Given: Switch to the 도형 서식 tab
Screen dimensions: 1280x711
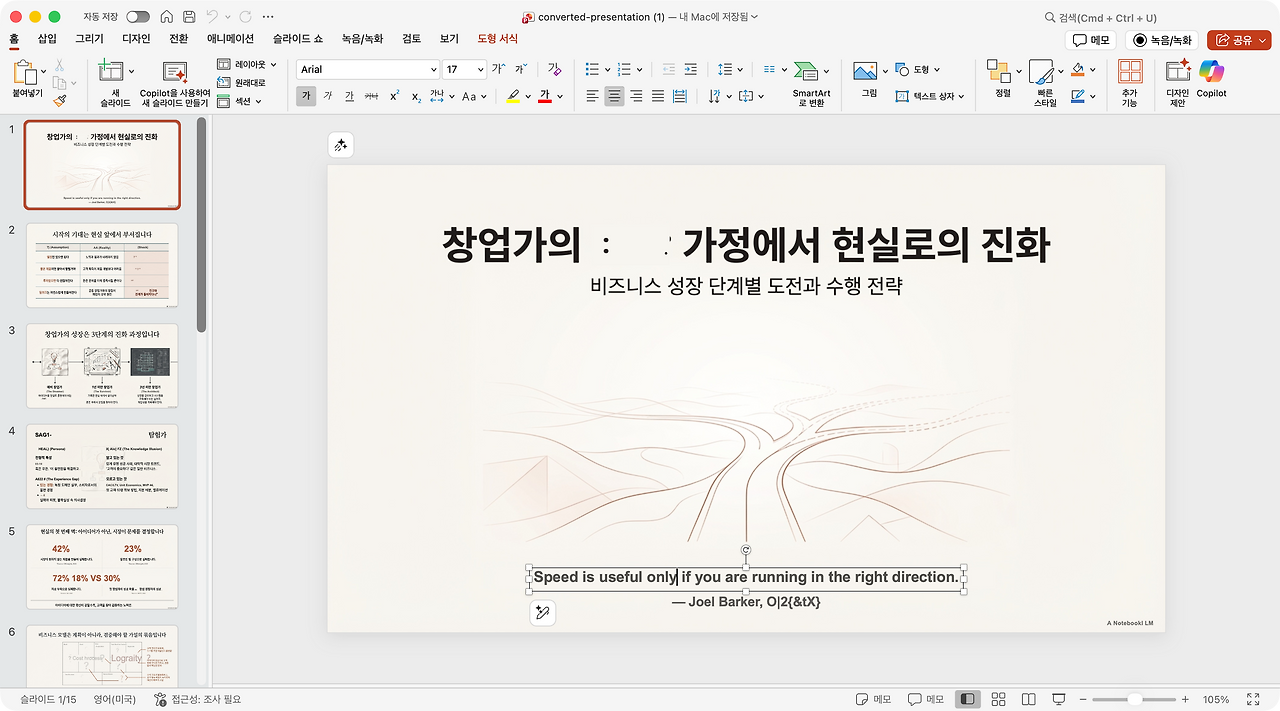Looking at the screenshot, I should pyautogui.click(x=498, y=39).
